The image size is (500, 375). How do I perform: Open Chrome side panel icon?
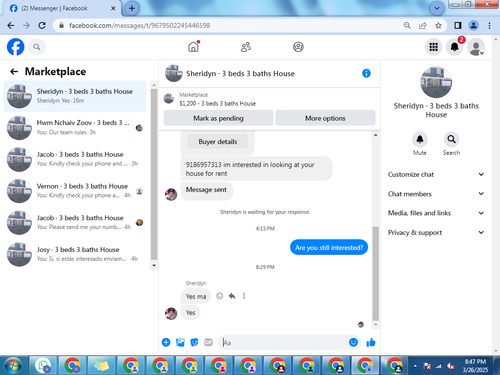(458, 25)
